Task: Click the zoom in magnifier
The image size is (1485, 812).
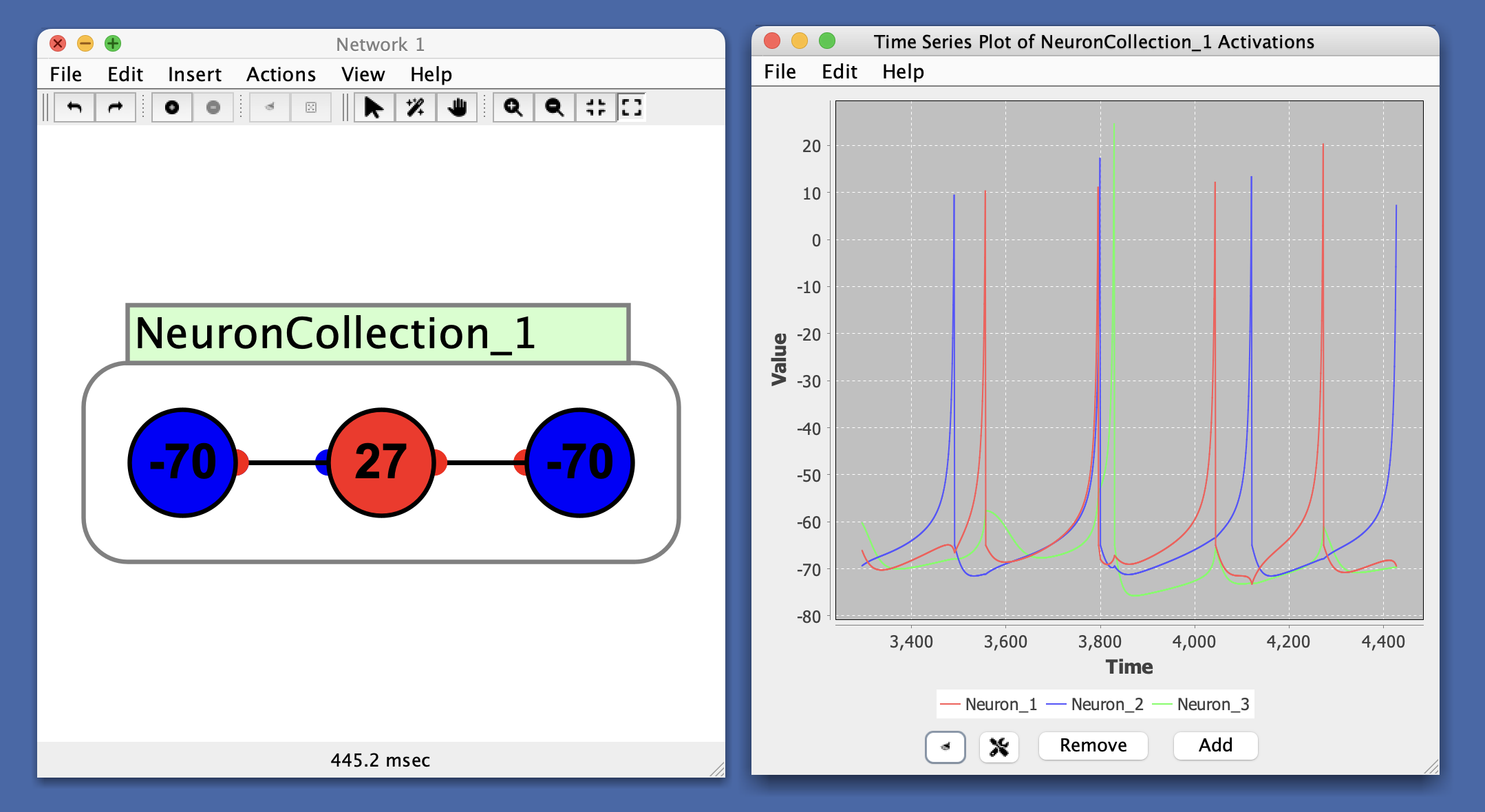Action: click(x=513, y=107)
